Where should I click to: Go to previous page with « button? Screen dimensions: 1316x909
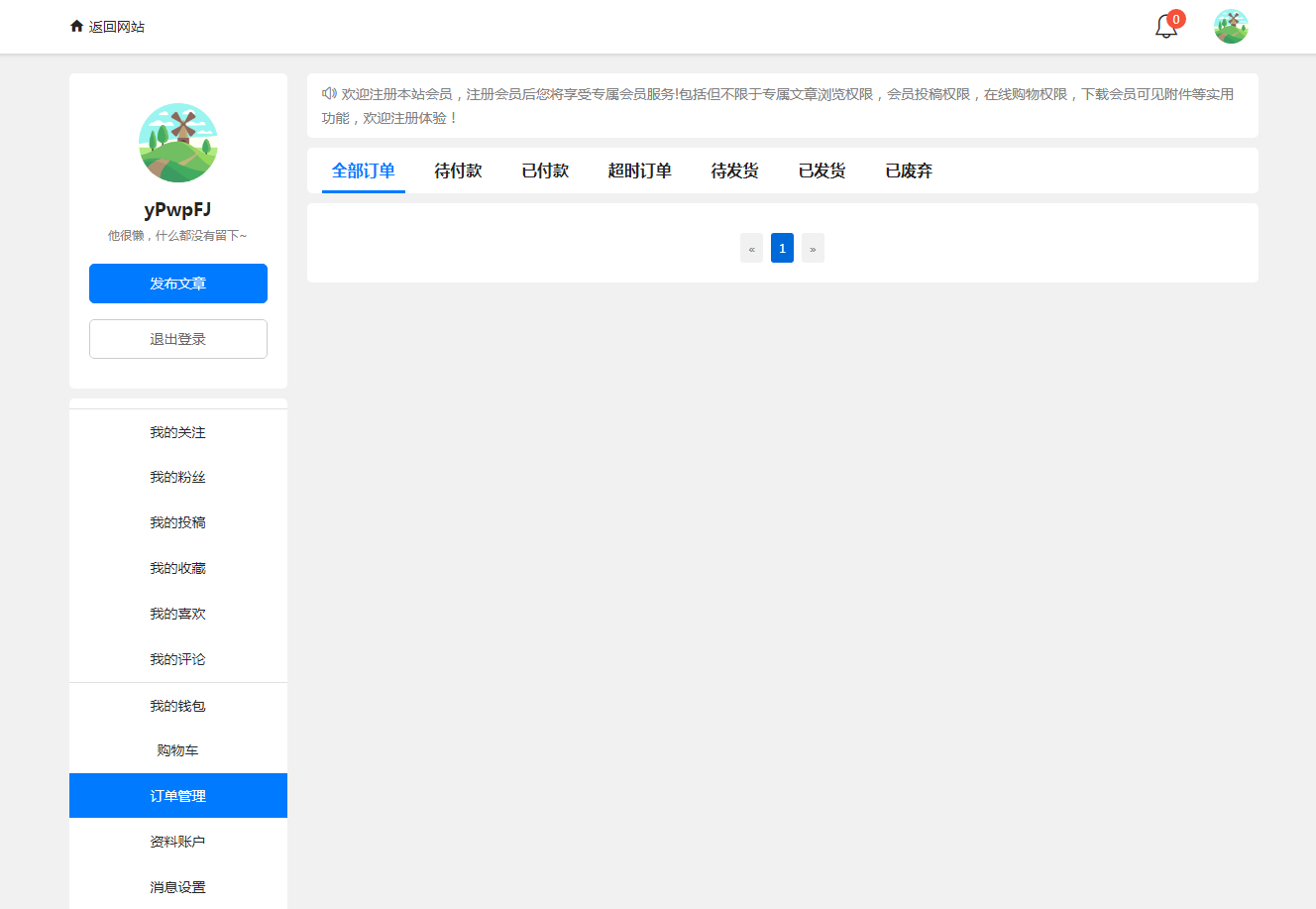(751, 248)
